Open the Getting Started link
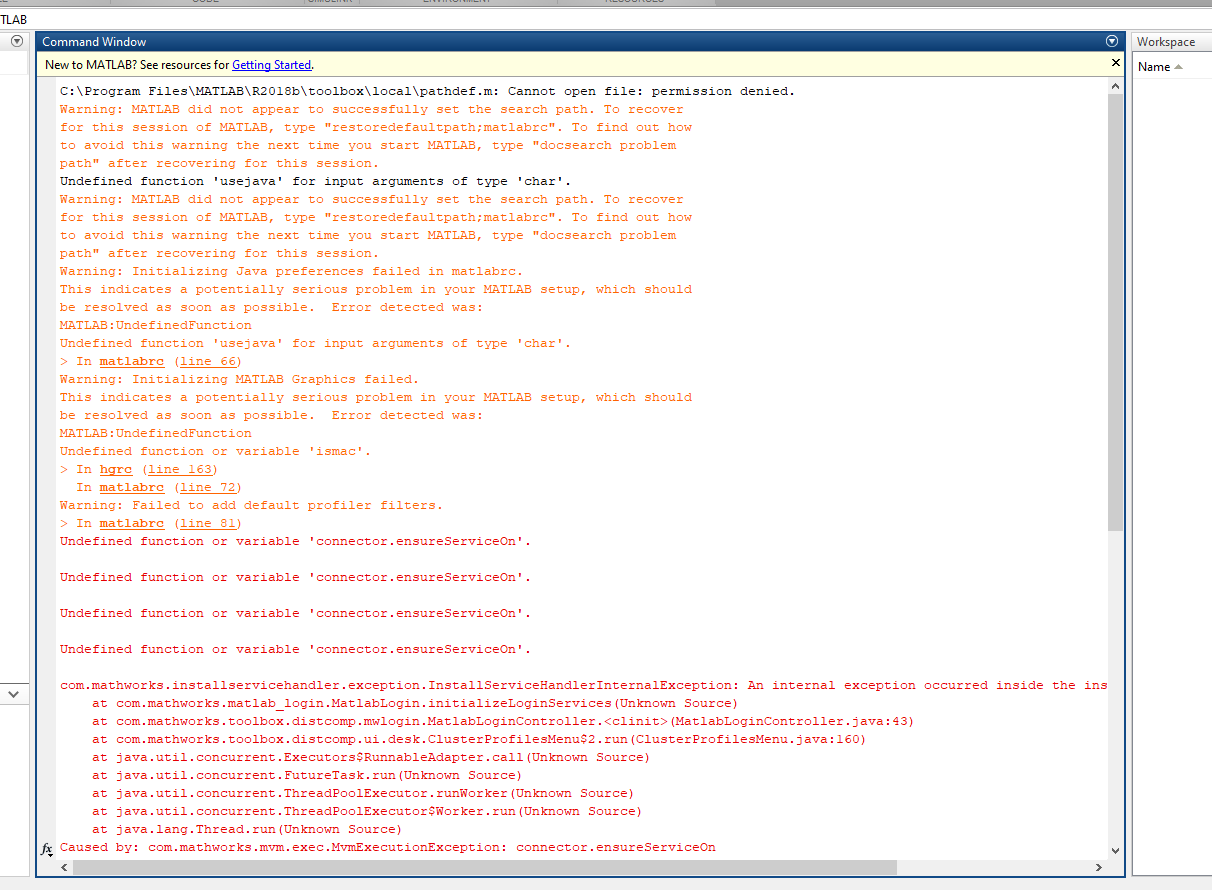 click(272, 65)
